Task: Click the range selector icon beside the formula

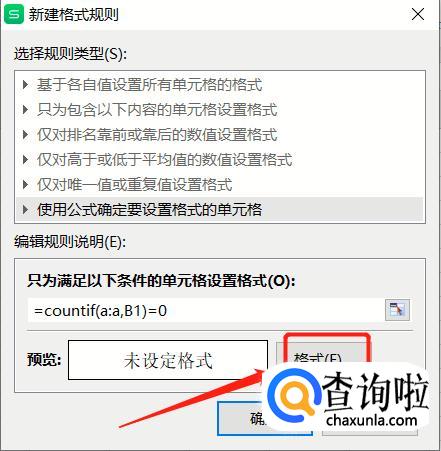Action: click(x=397, y=310)
